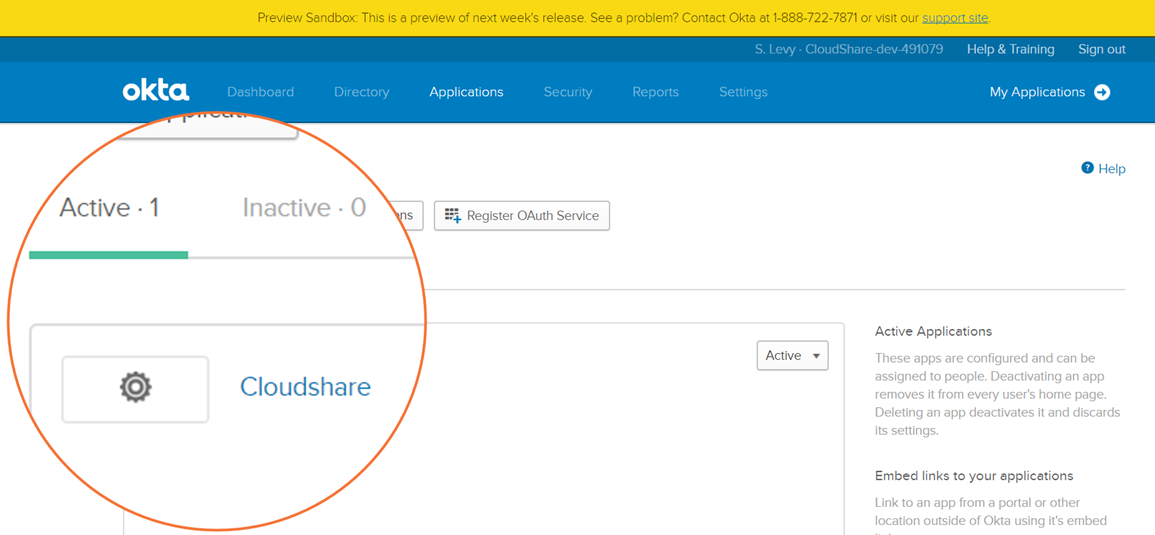
Task: Open the Help link
Action: (x=1112, y=169)
